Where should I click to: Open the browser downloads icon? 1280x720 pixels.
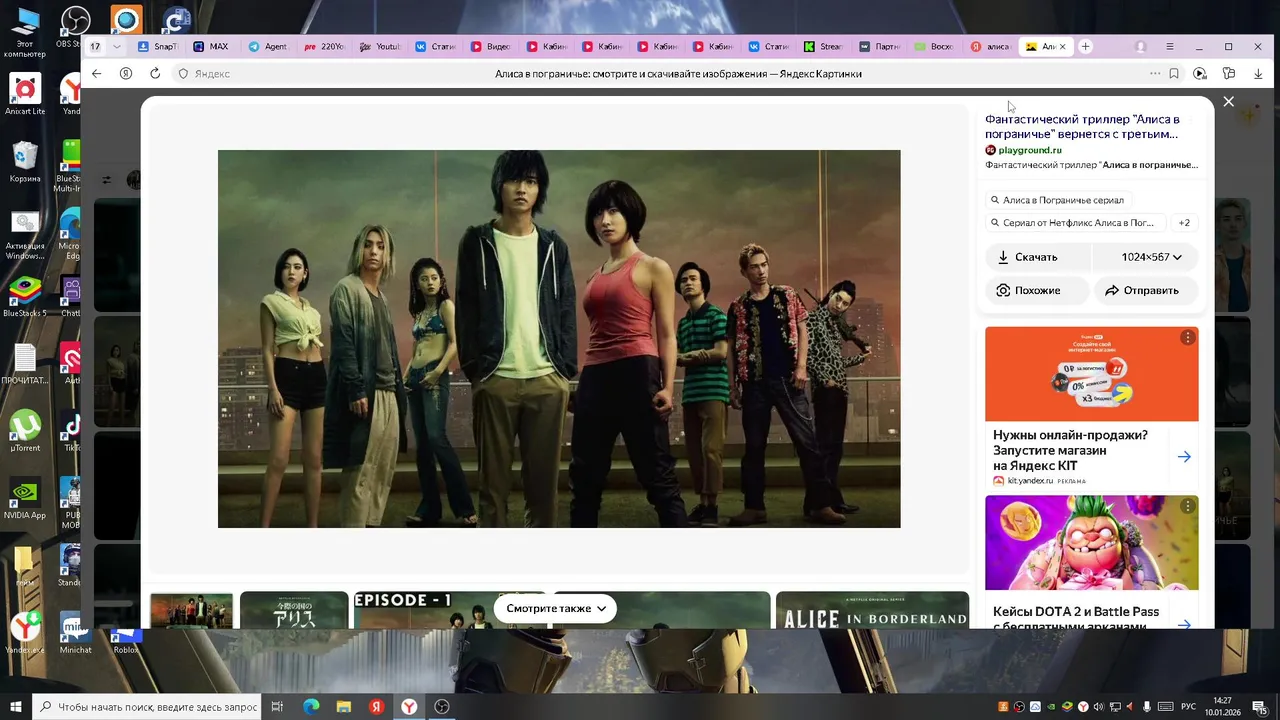[x=1258, y=73]
